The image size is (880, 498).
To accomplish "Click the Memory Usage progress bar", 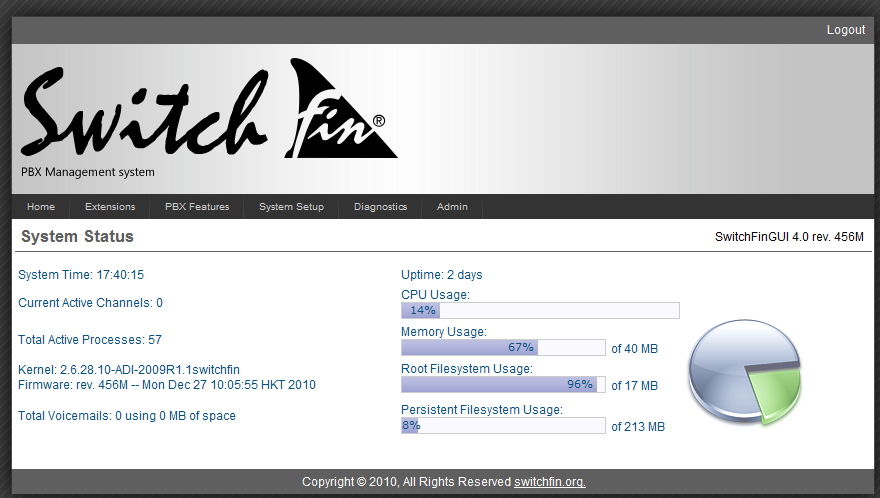I will pyautogui.click(x=503, y=348).
